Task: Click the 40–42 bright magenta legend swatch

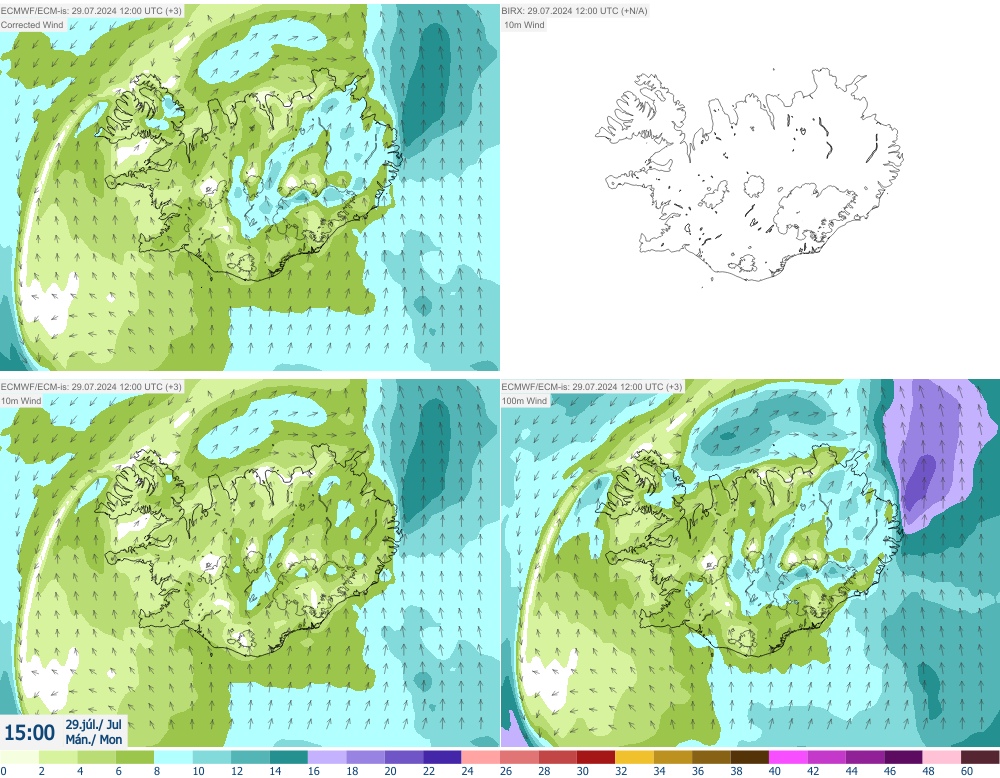Action: coord(788,757)
